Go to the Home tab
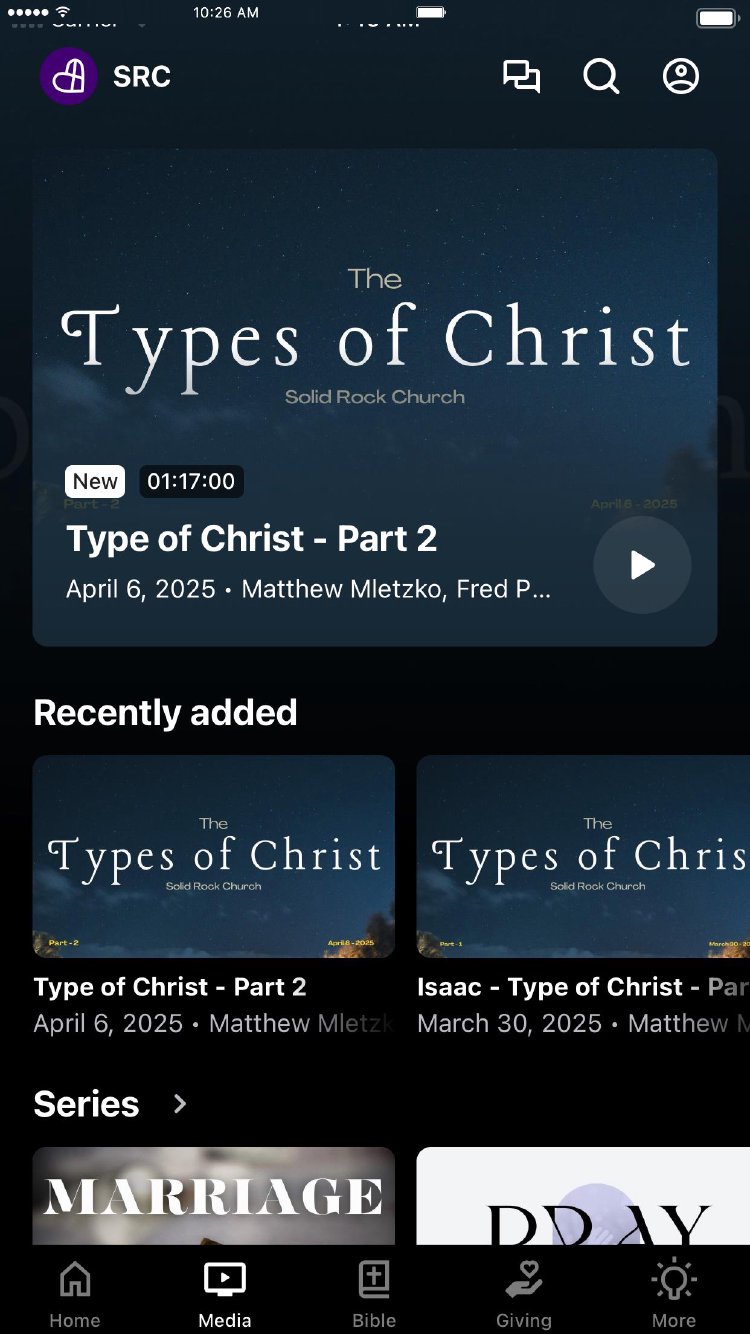The width and height of the screenshot is (750, 1334). coord(75,1294)
